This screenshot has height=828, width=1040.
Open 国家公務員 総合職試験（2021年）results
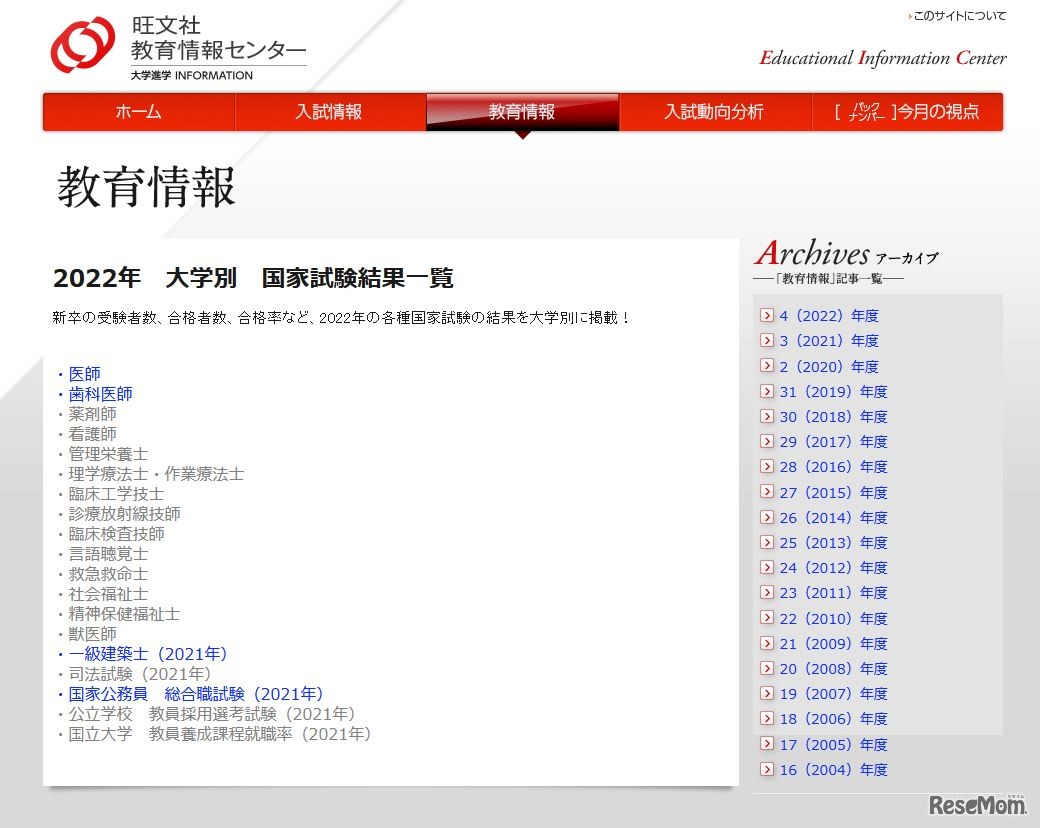tap(195, 693)
